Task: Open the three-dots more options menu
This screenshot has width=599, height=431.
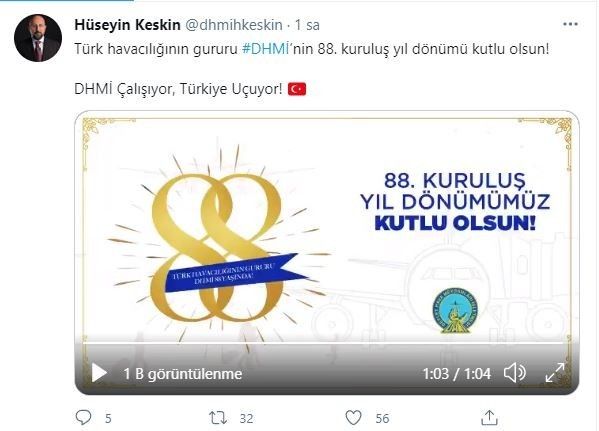Action: click(570, 24)
